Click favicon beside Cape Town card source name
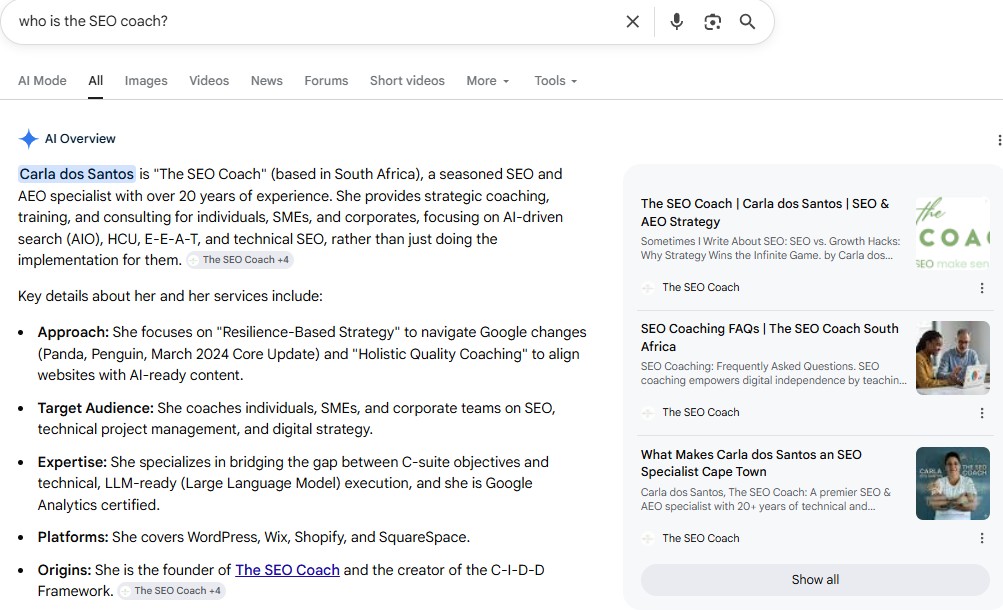The width and height of the screenshot is (1003, 610). [x=647, y=538]
